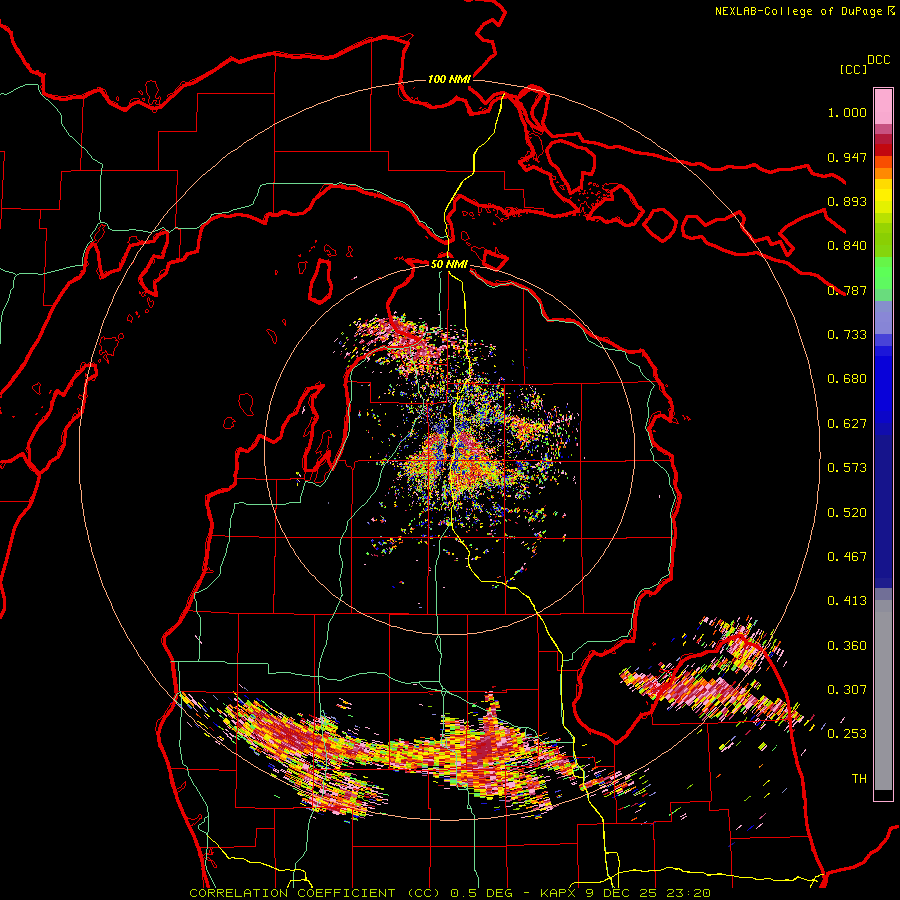
Task: Click the DCC product label above the scale
Action: click(879, 60)
